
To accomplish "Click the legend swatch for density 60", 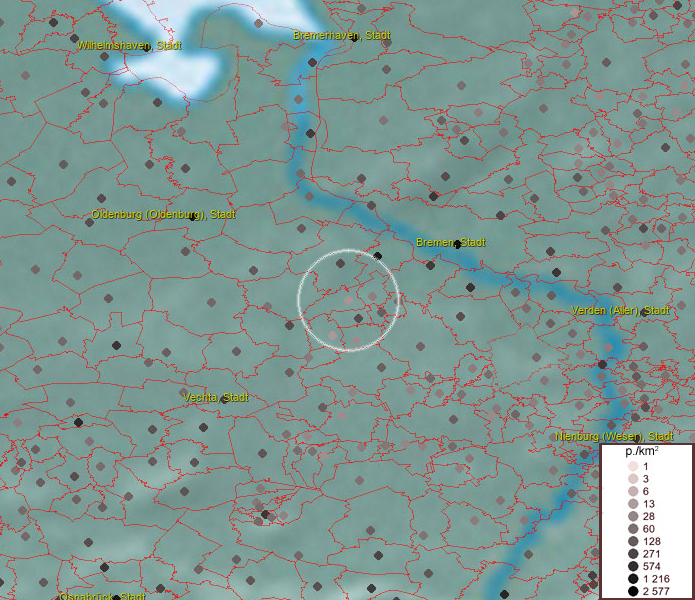I will [633, 529].
